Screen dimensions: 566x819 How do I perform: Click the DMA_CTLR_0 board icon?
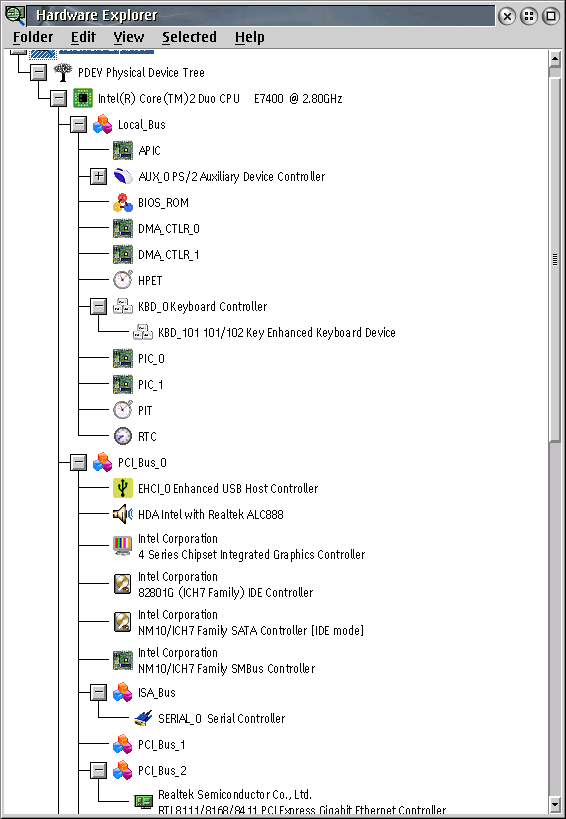click(123, 229)
